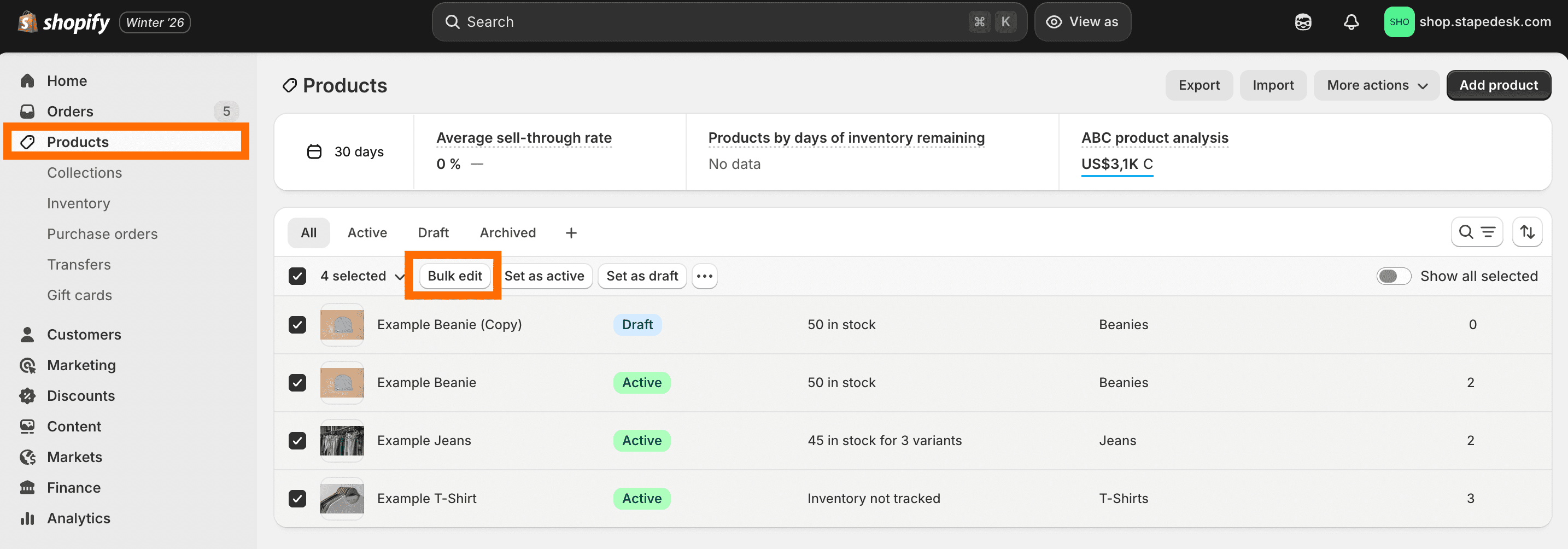Screen dimensions: 1568x549
Task: Uncheck the Example Jeans row checkbox
Action: [297, 441]
